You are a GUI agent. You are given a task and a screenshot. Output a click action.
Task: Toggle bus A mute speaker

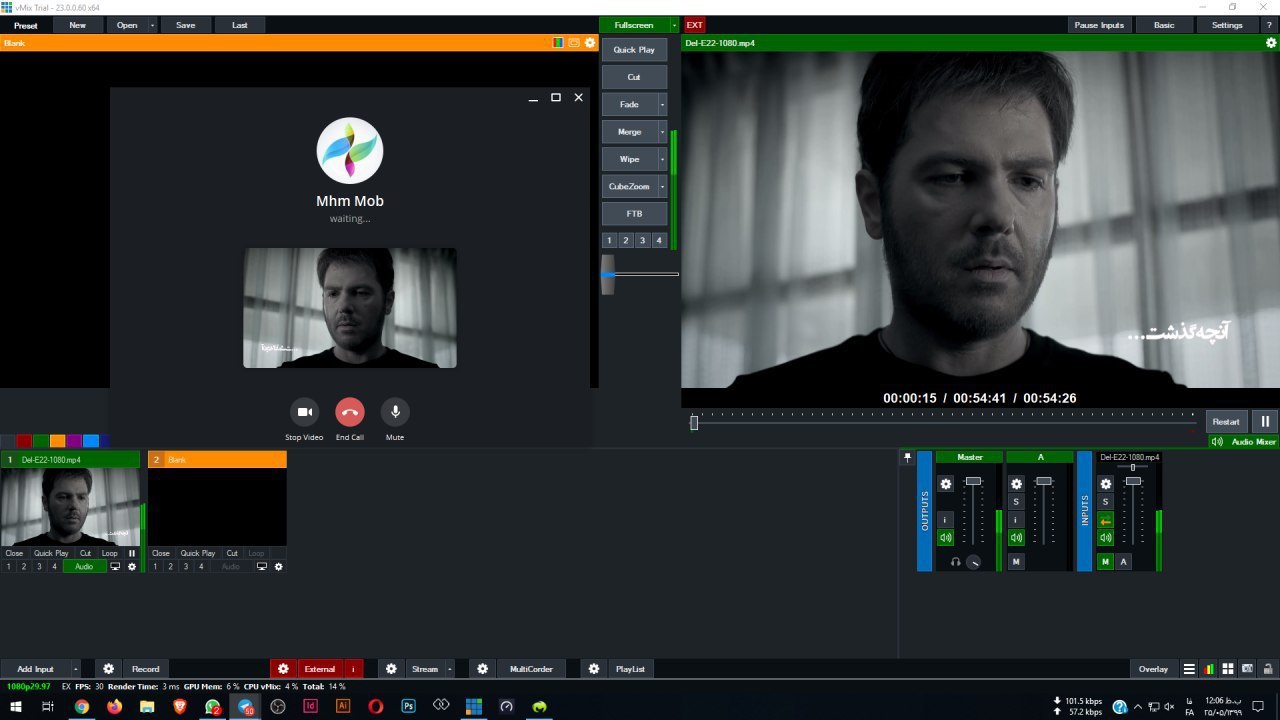(1016, 538)
